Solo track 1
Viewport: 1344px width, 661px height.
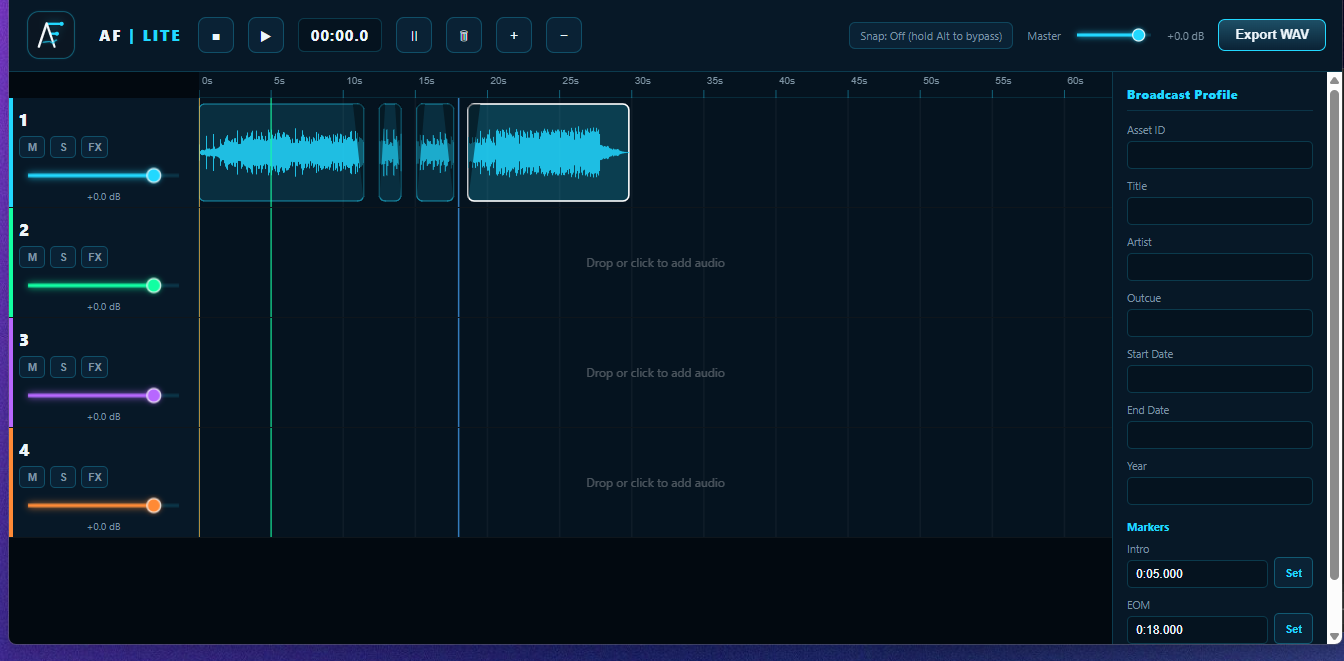pos(63,147)
